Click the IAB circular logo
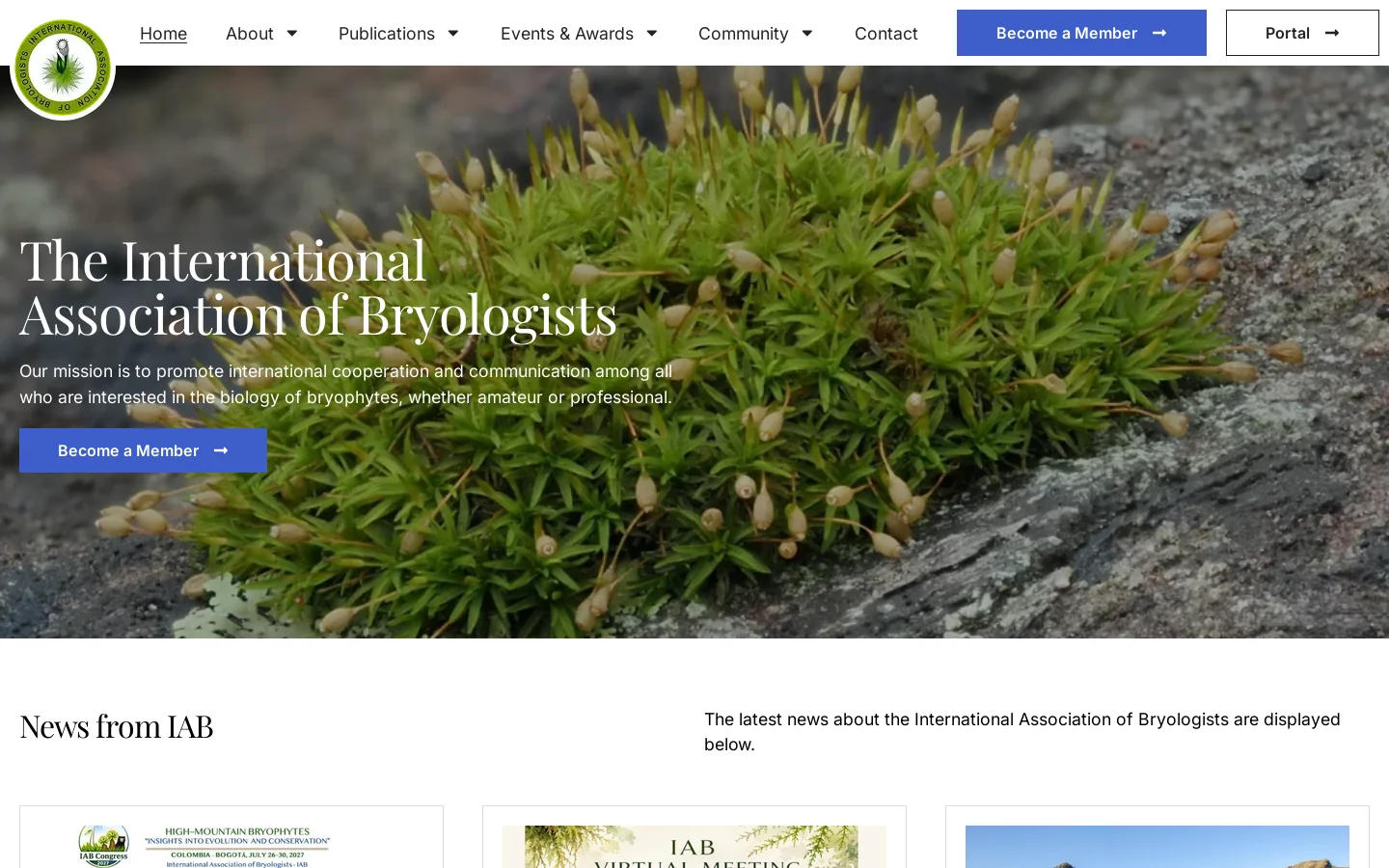This screenshot has height=868, width=1389. tap(63, 68)
